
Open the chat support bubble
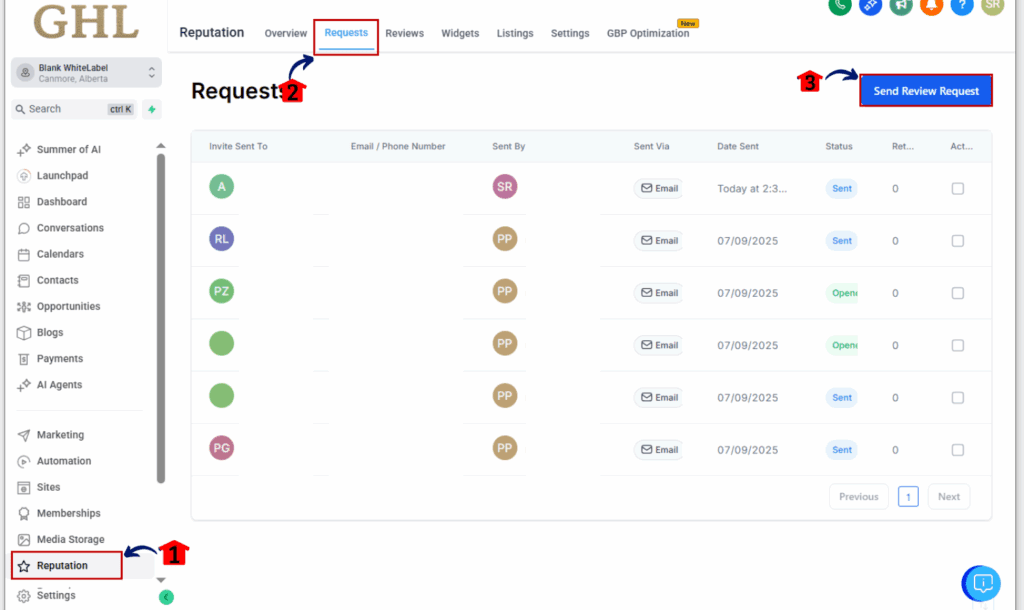point(981,583)
